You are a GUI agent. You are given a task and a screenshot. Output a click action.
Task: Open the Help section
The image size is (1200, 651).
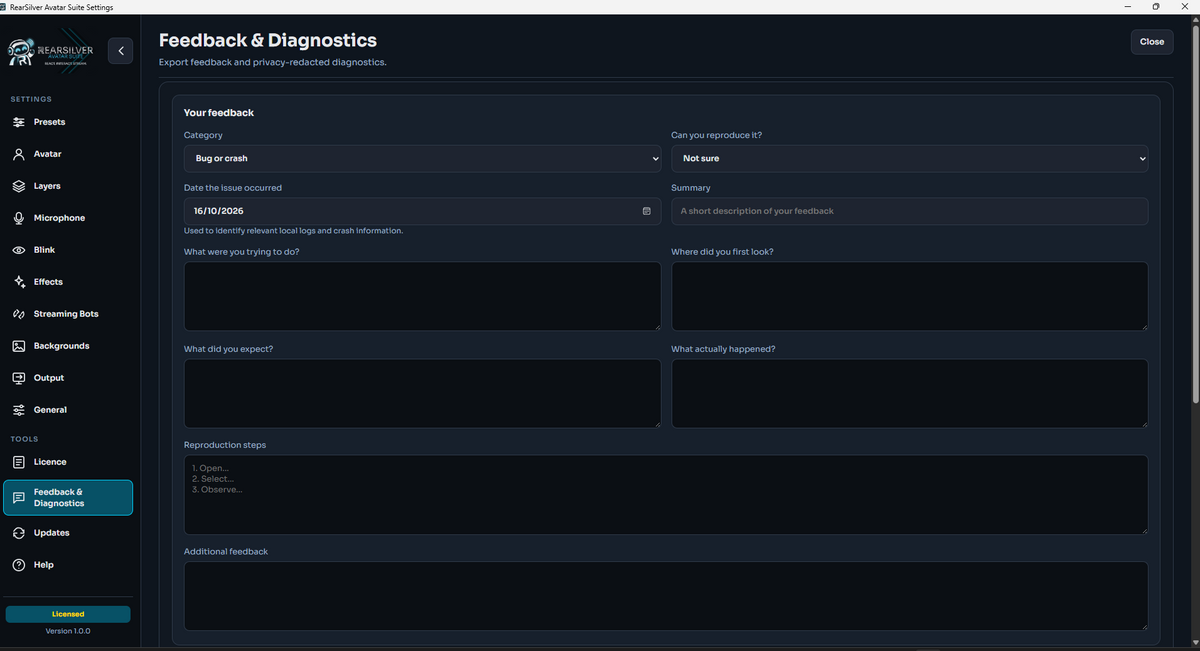68,565
